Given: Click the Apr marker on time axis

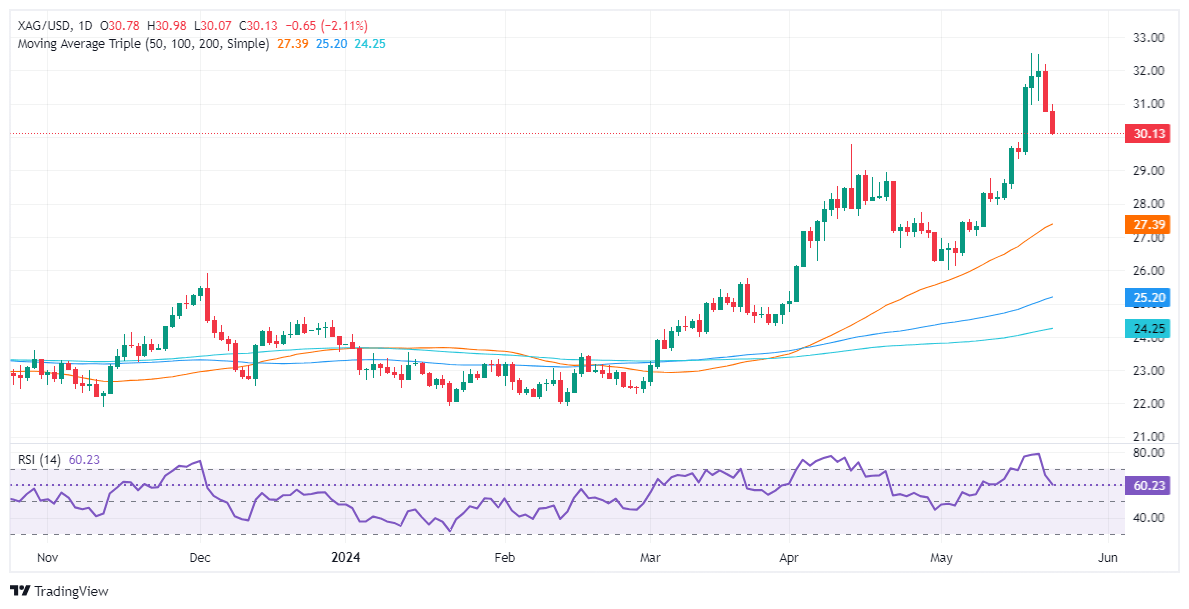Looking at the screenshot, I should click(x=790, y=557).
